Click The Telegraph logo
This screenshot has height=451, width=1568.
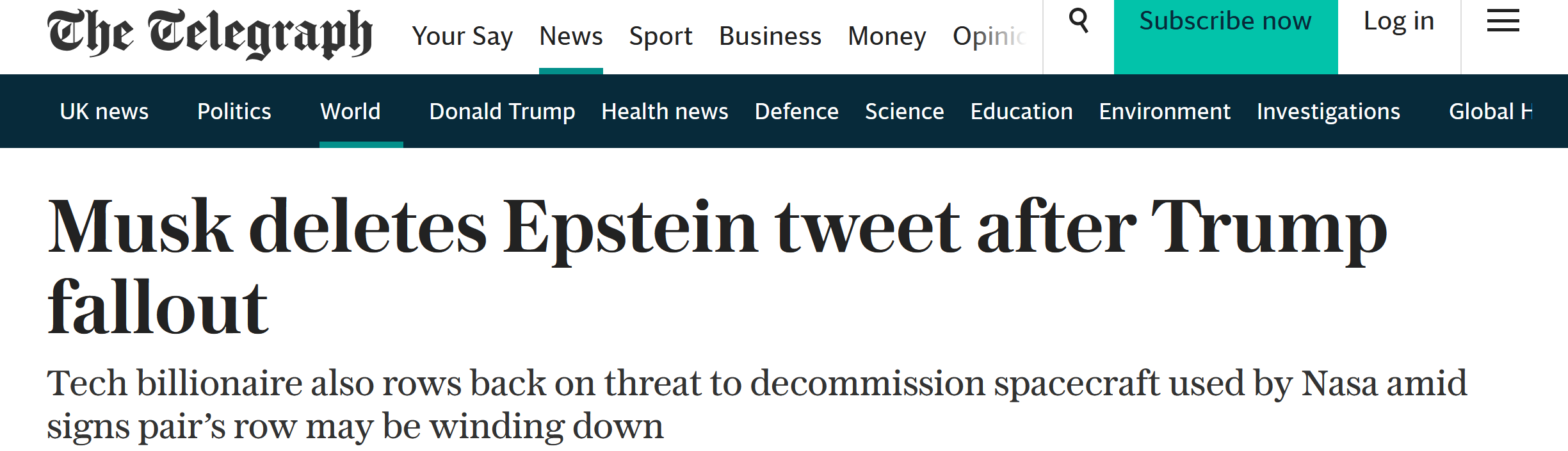coord(209,34)
